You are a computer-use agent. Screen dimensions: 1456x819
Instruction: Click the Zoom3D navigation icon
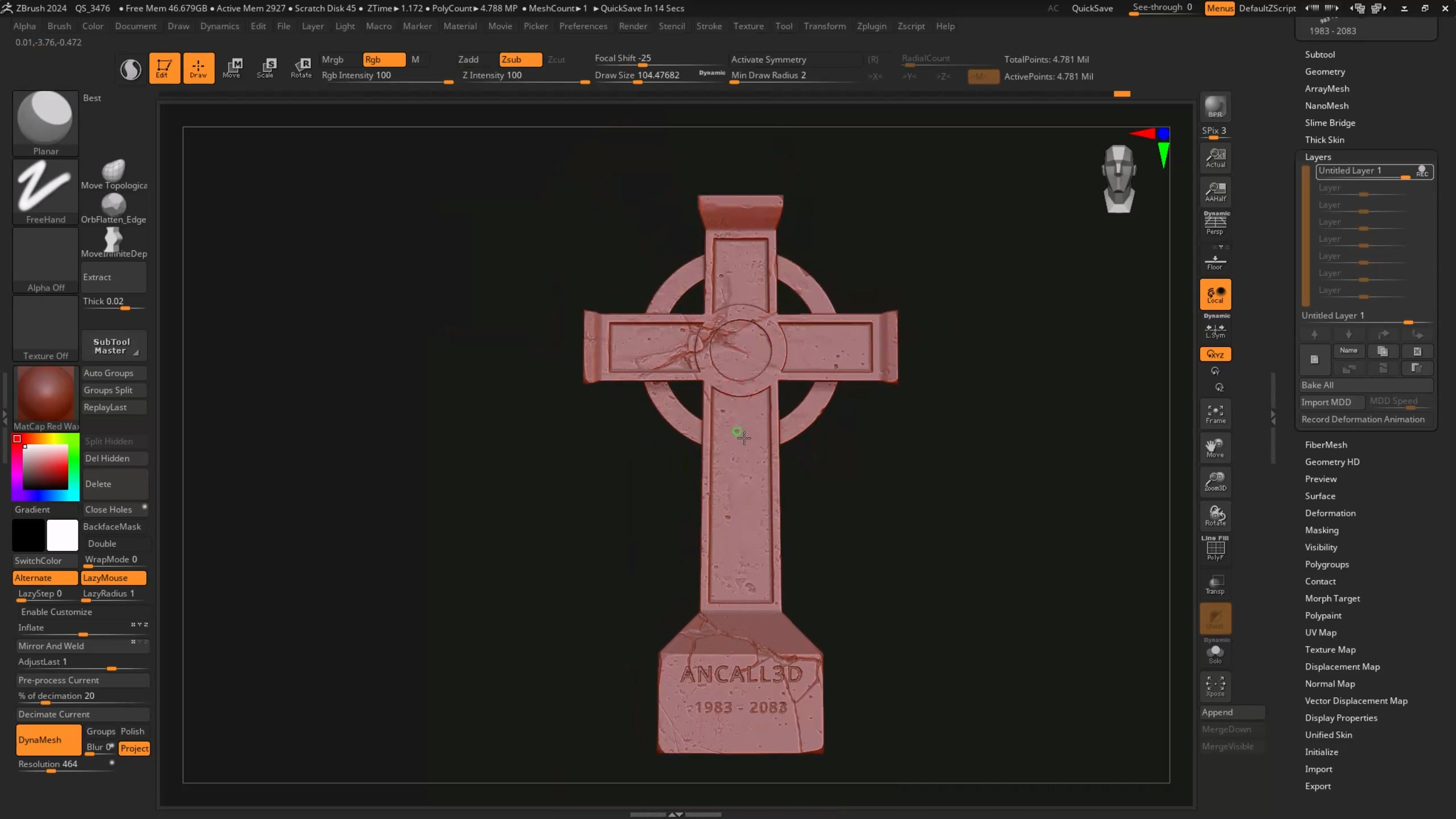point(1215,481)
